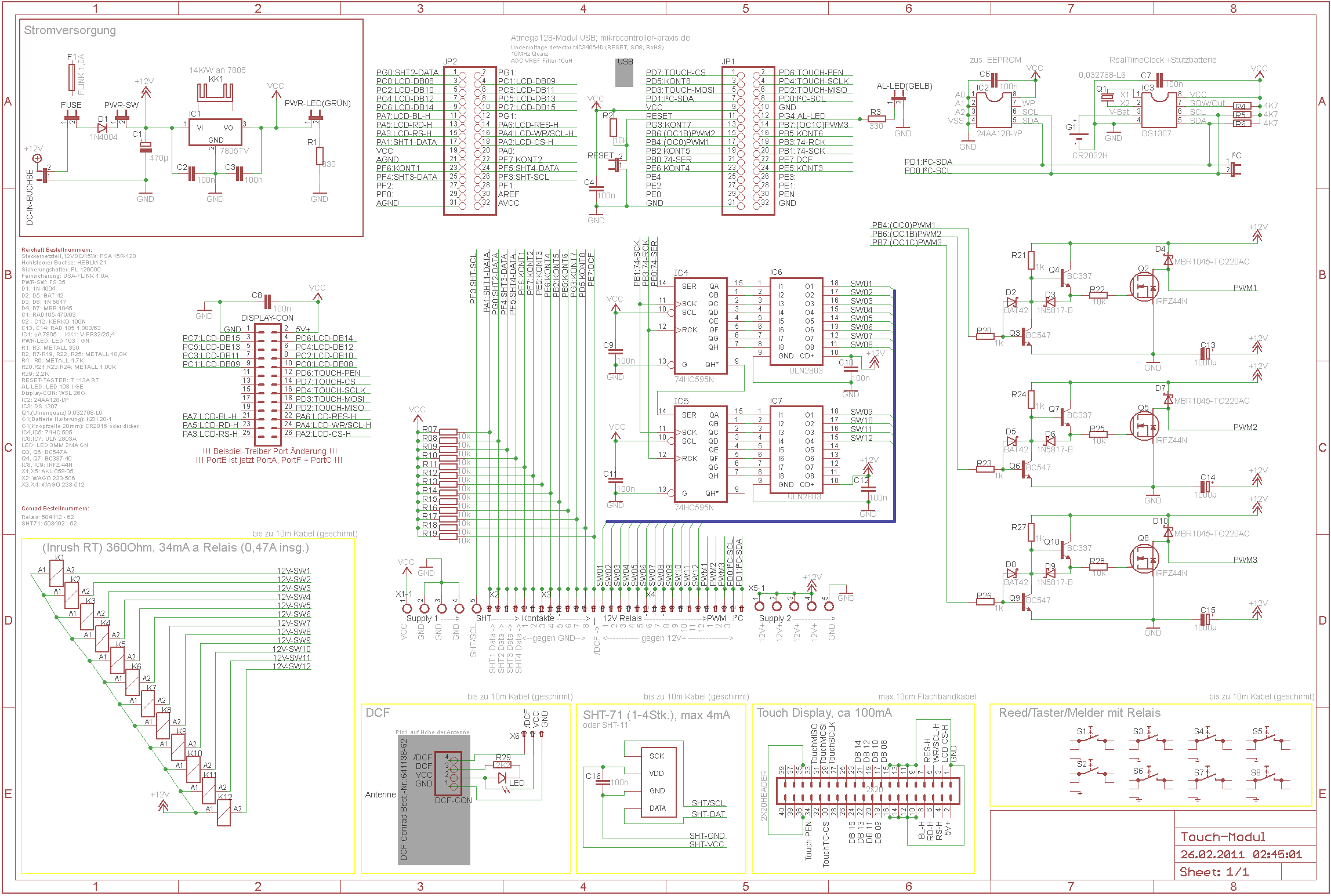Click the R07 resistor label
The height and width of the screenshot is (896, 1331).
pyautogui.click(x=430, y=429)
